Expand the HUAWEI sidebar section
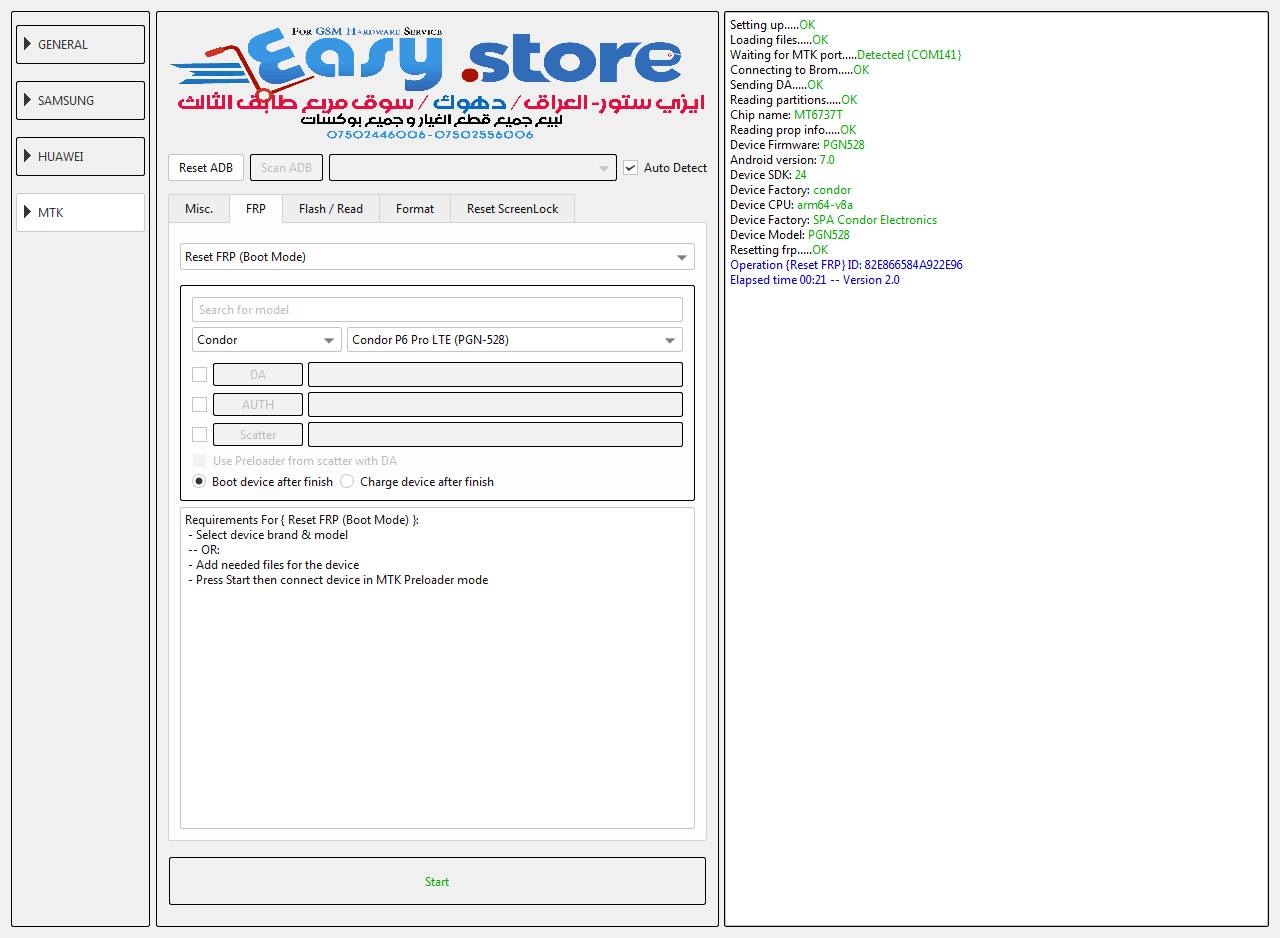This screenshot has height=938, width=1280. (80, 157)
